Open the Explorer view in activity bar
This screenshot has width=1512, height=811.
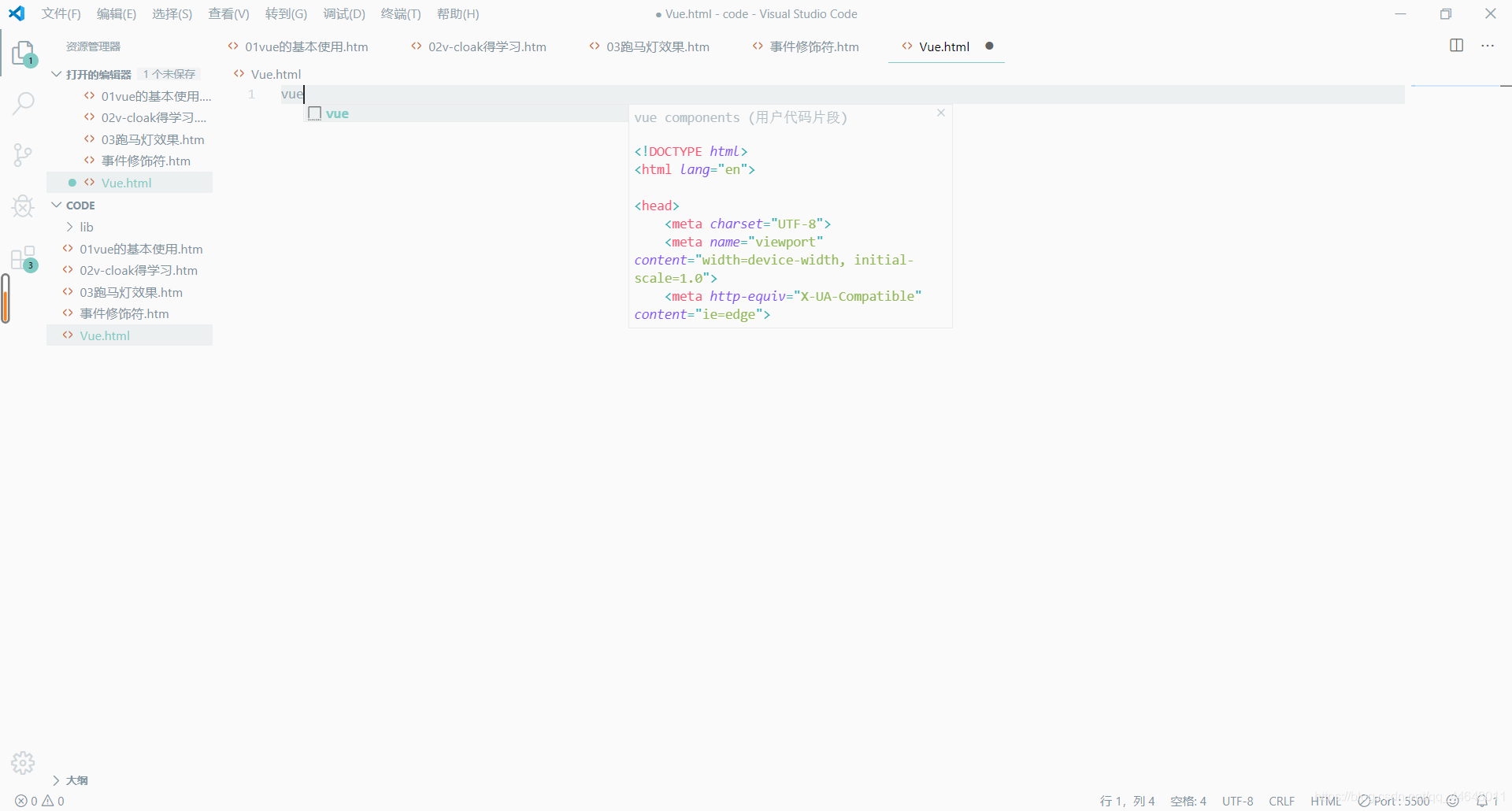tap(24, 54)
